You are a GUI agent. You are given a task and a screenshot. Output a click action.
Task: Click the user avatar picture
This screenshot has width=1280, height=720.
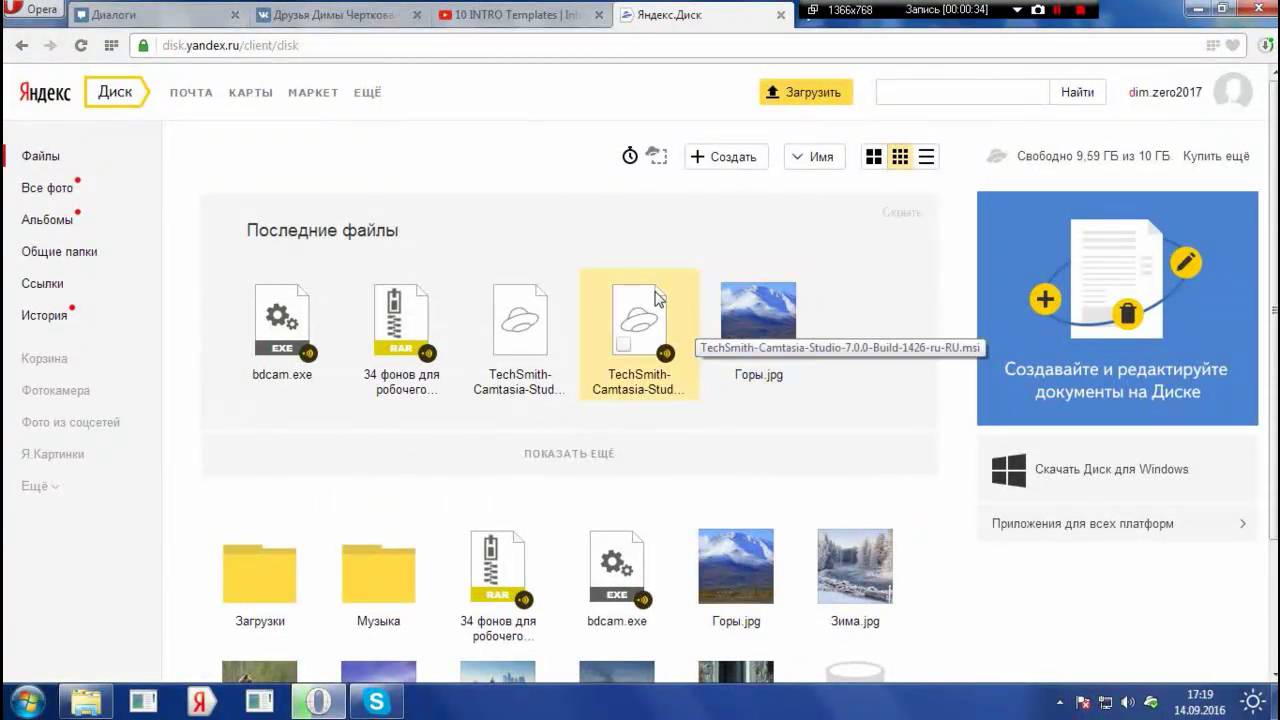coord(1233,91)
